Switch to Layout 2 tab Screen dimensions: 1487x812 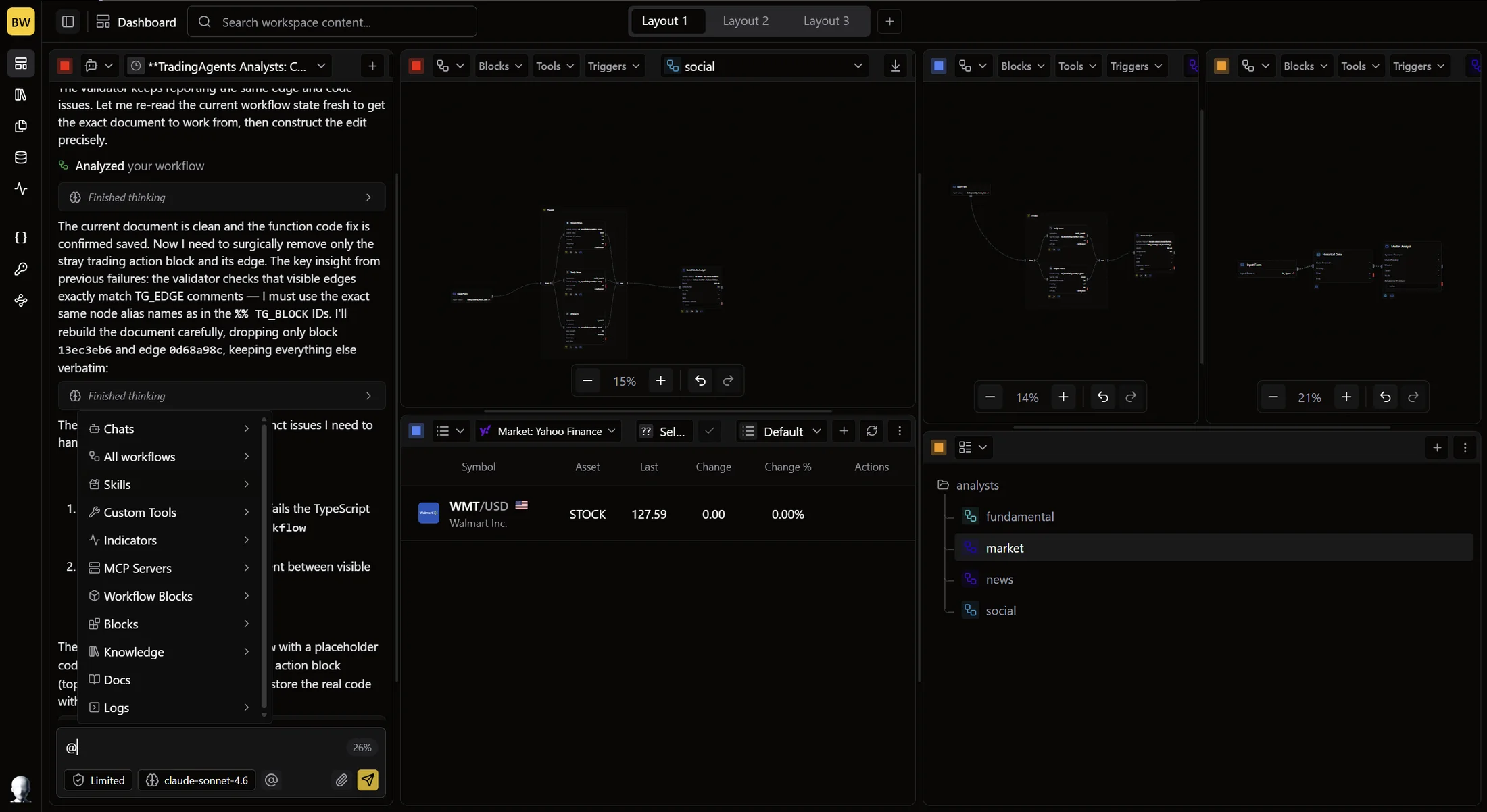point(746,21)
